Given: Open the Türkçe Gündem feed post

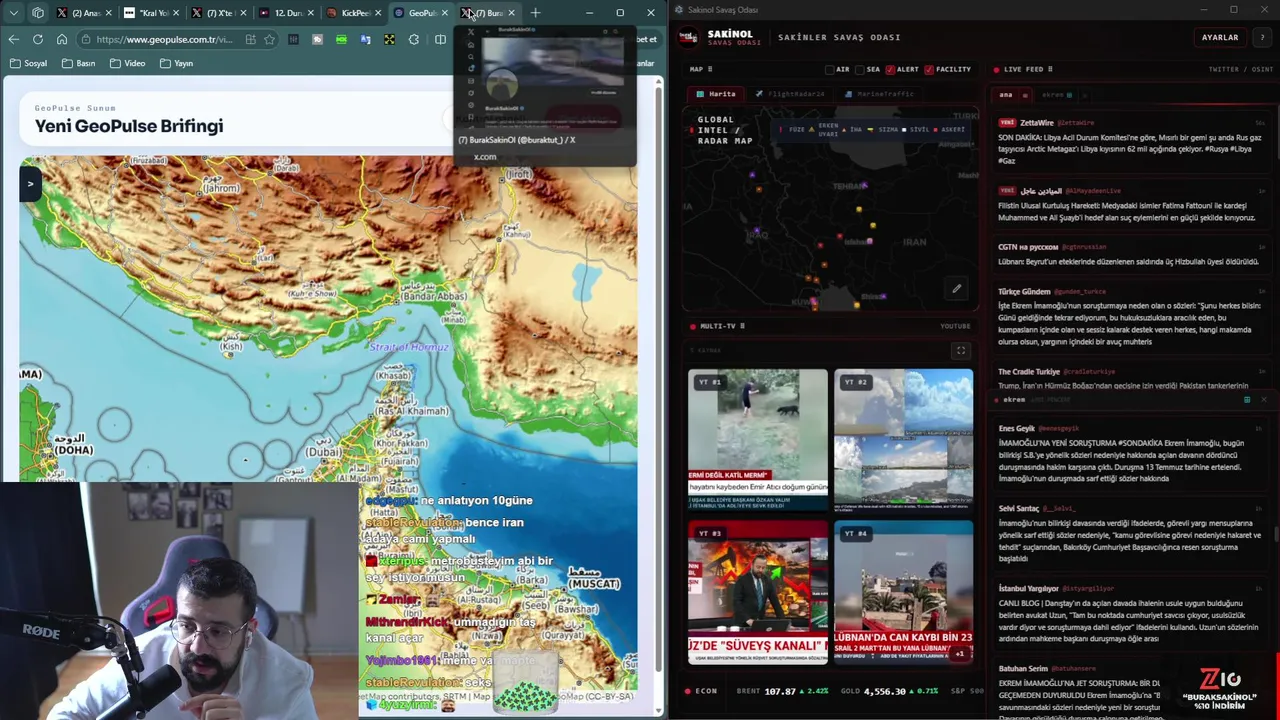Looking at the screenshot, I should tap(1131, 317).
